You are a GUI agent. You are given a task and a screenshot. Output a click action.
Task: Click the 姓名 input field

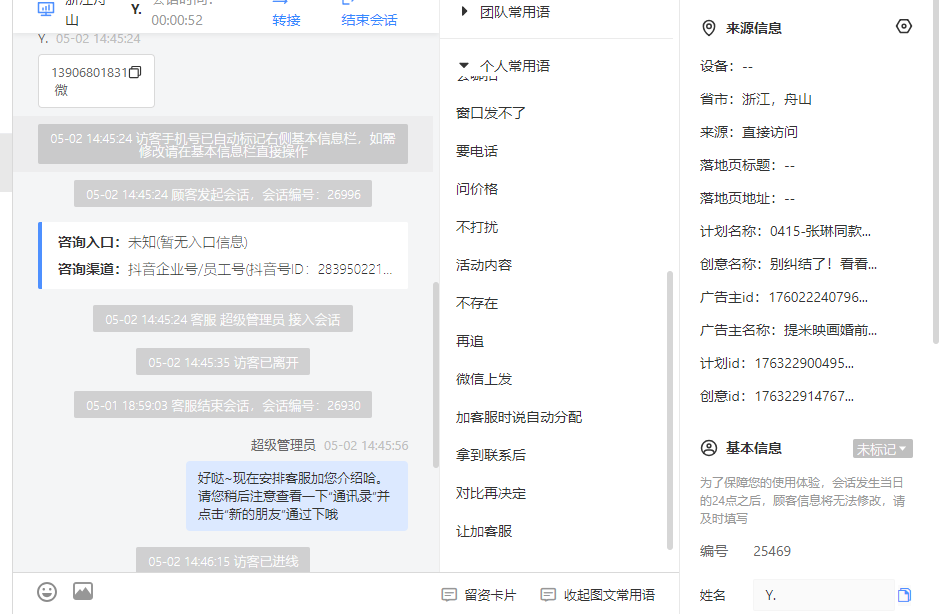point(823,595)
